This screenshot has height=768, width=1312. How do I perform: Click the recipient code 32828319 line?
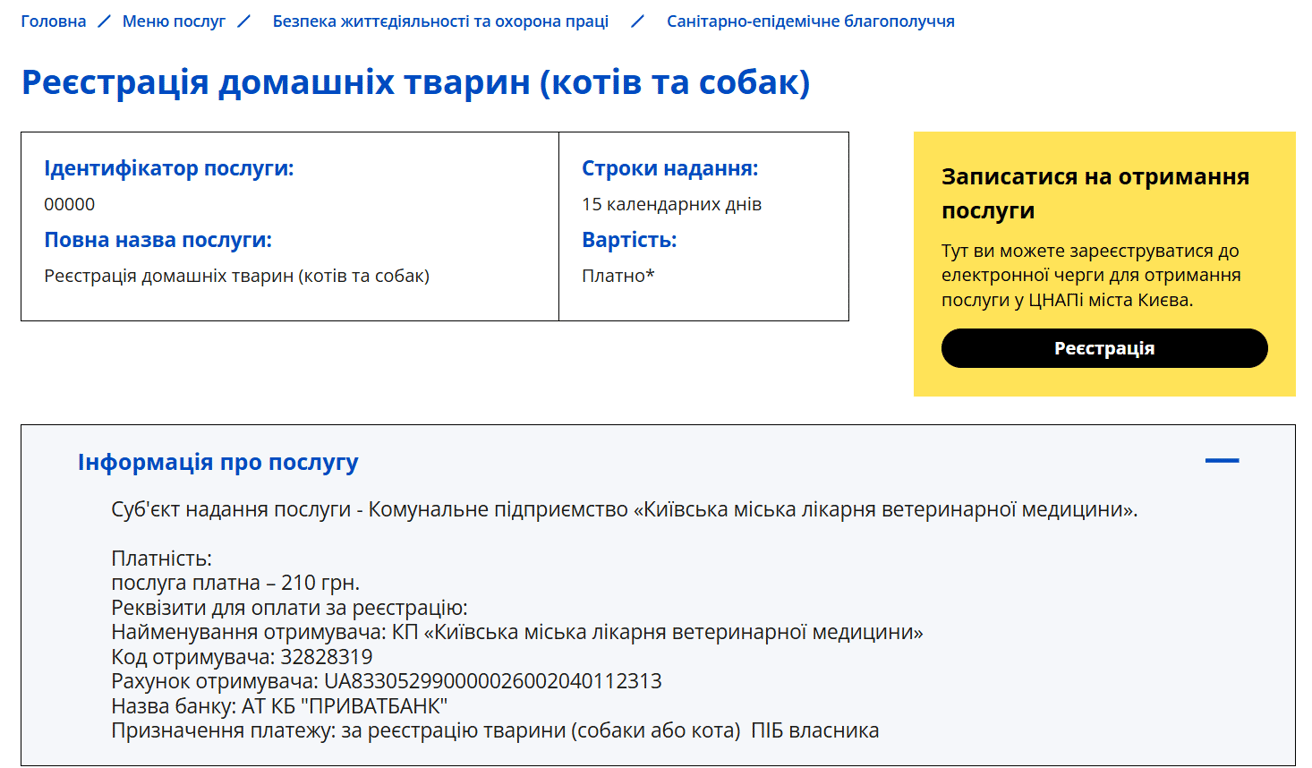pos(242,657)
